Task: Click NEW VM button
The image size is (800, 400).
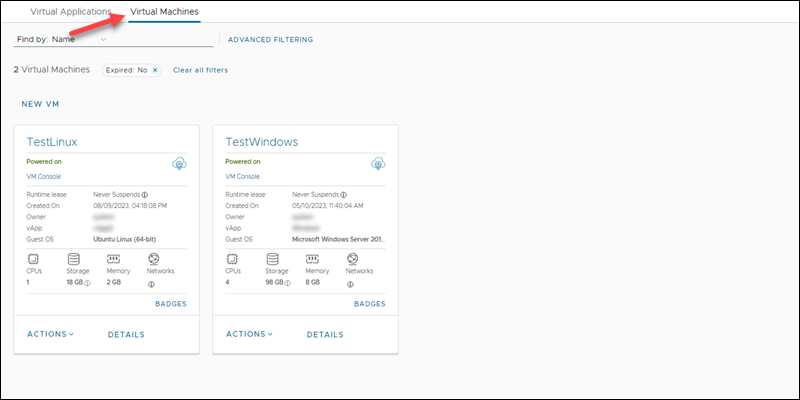Action: [40, 104]
